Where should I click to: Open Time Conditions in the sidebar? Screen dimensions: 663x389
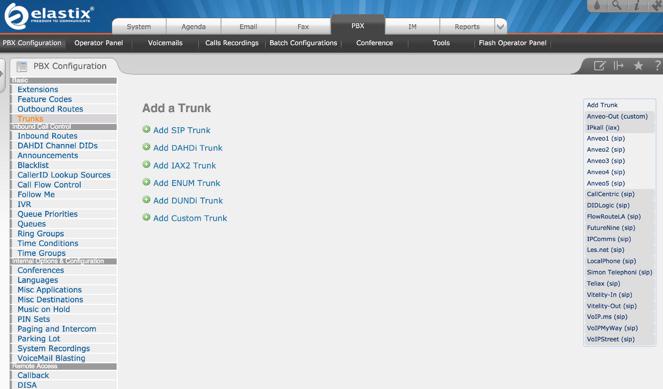pos(48,243)
